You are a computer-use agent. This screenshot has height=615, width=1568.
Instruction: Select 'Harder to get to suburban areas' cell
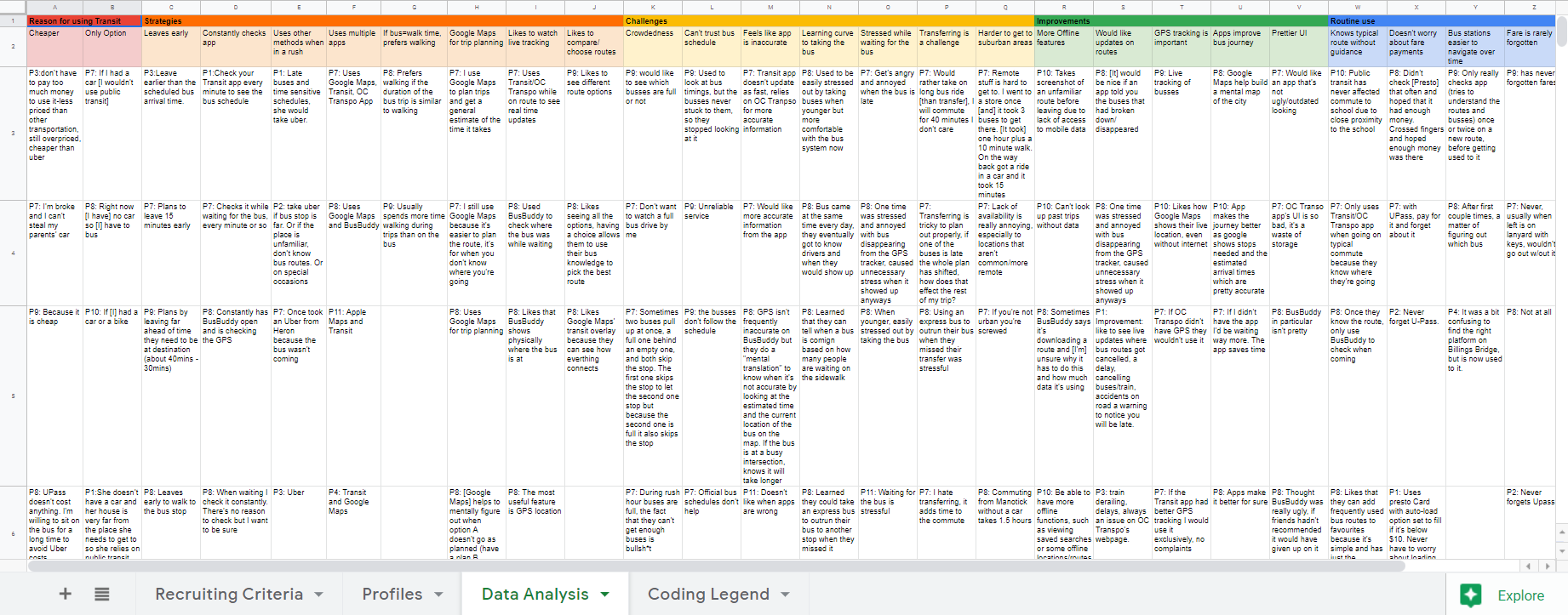tap(1005, 47)
